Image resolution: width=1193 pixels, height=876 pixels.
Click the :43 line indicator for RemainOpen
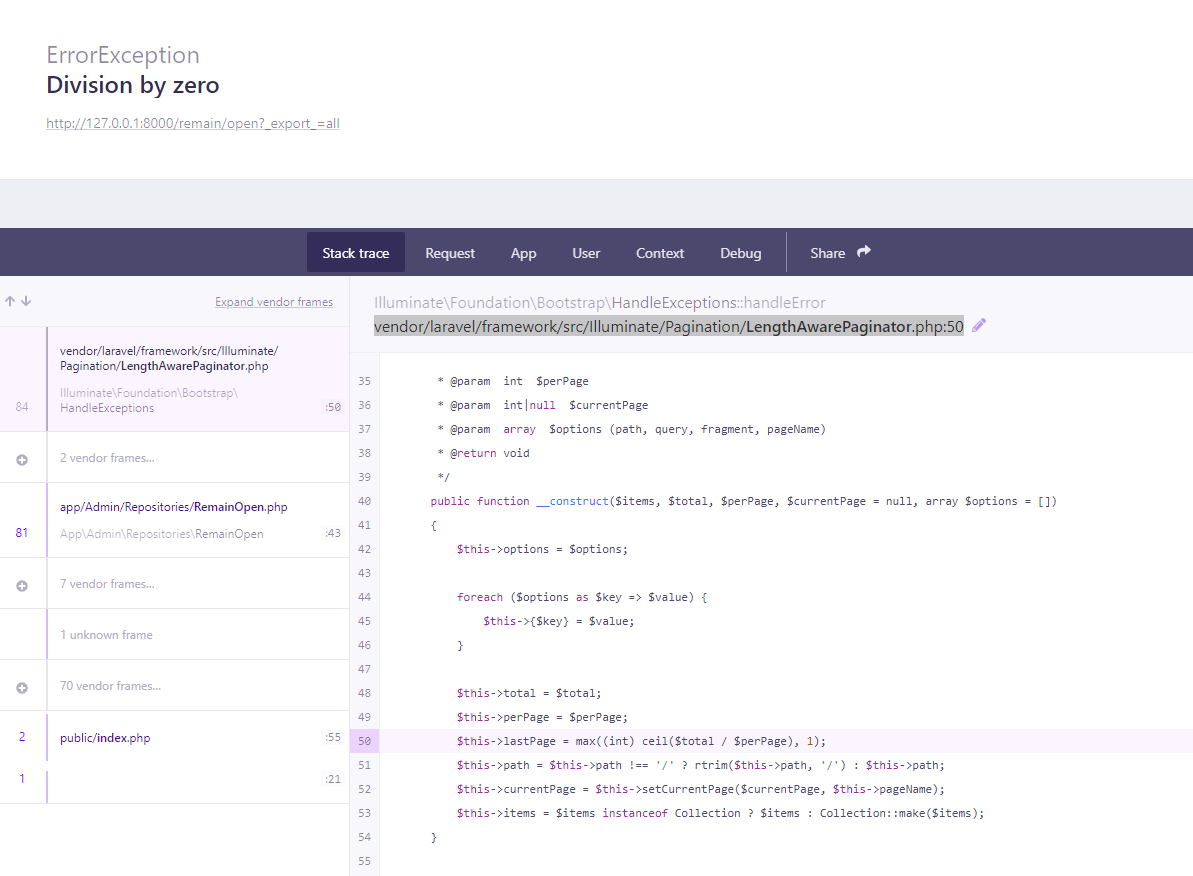[332, 534]
